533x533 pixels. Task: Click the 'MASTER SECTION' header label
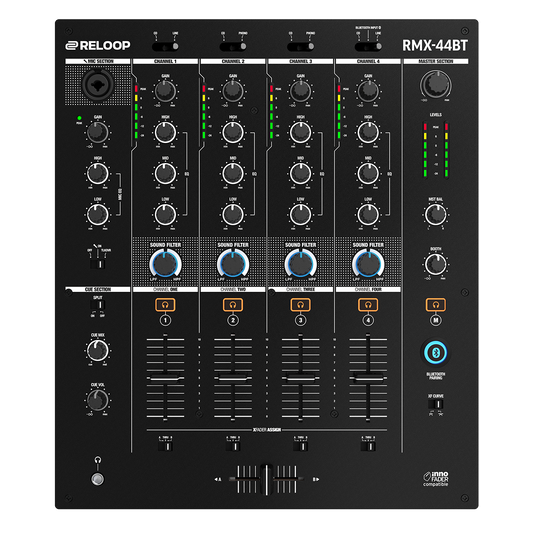pyautogui.click(x=436, y=61)
